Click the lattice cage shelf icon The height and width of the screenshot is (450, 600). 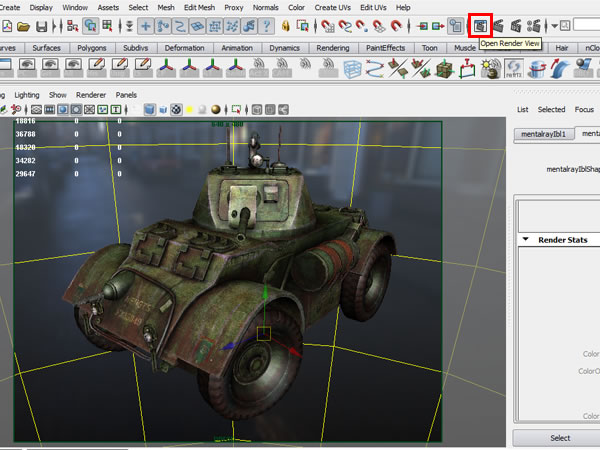coord(352,69)
